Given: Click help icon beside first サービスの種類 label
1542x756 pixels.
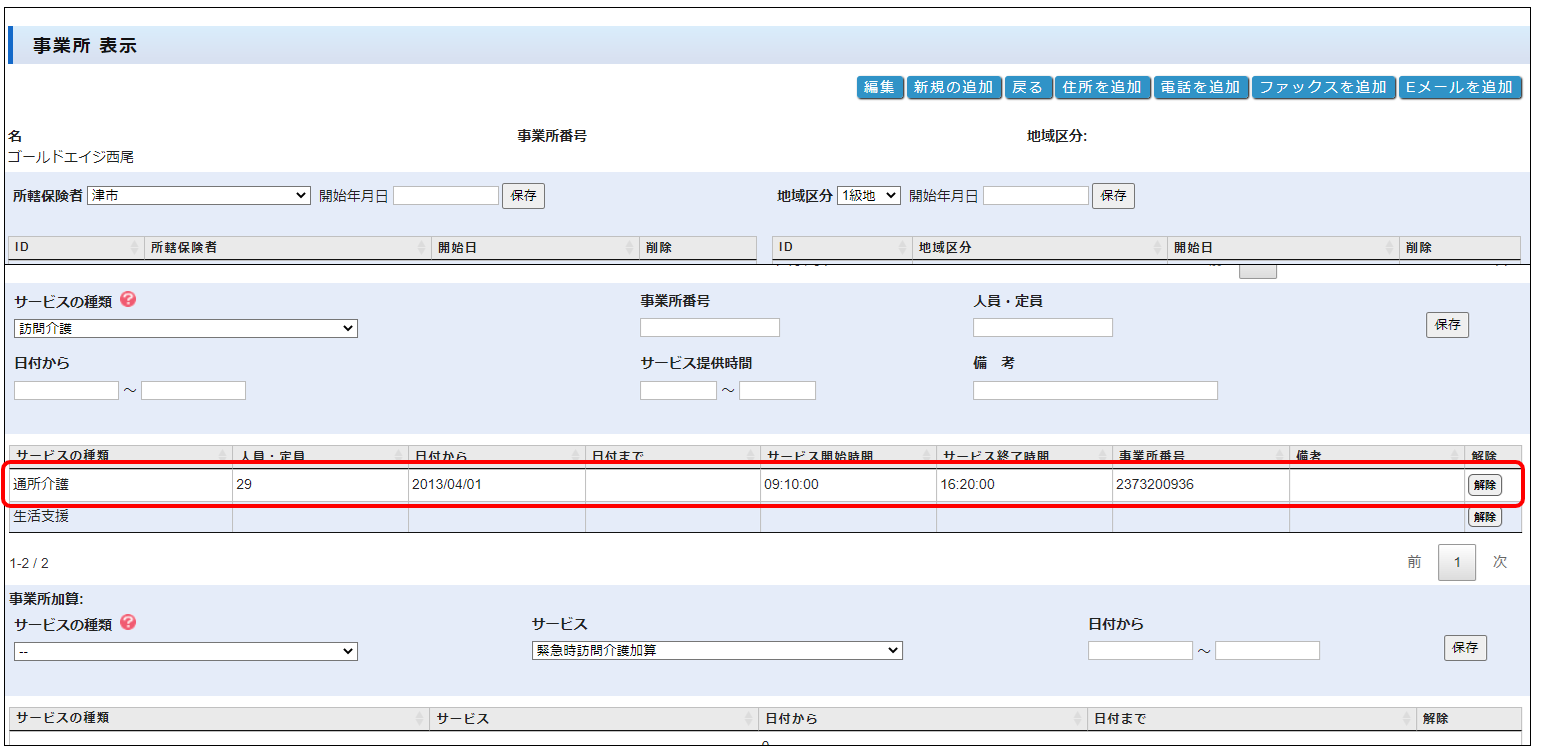Looking at the screenshot, I should click(x=128, y=300).
